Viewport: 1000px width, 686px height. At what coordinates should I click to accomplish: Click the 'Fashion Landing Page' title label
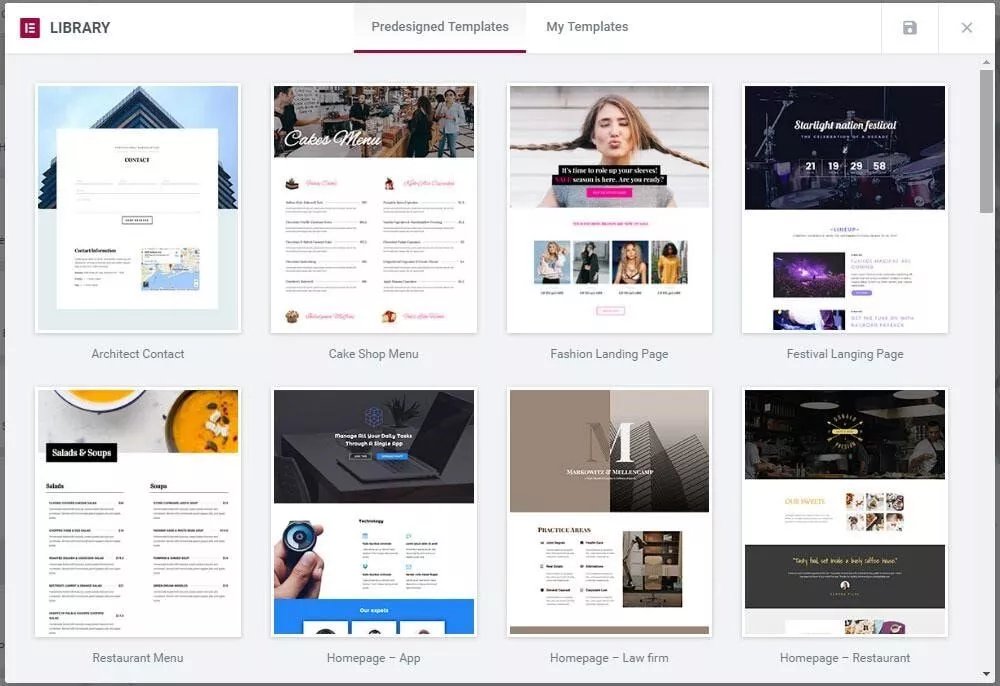(x=609, y=354)
